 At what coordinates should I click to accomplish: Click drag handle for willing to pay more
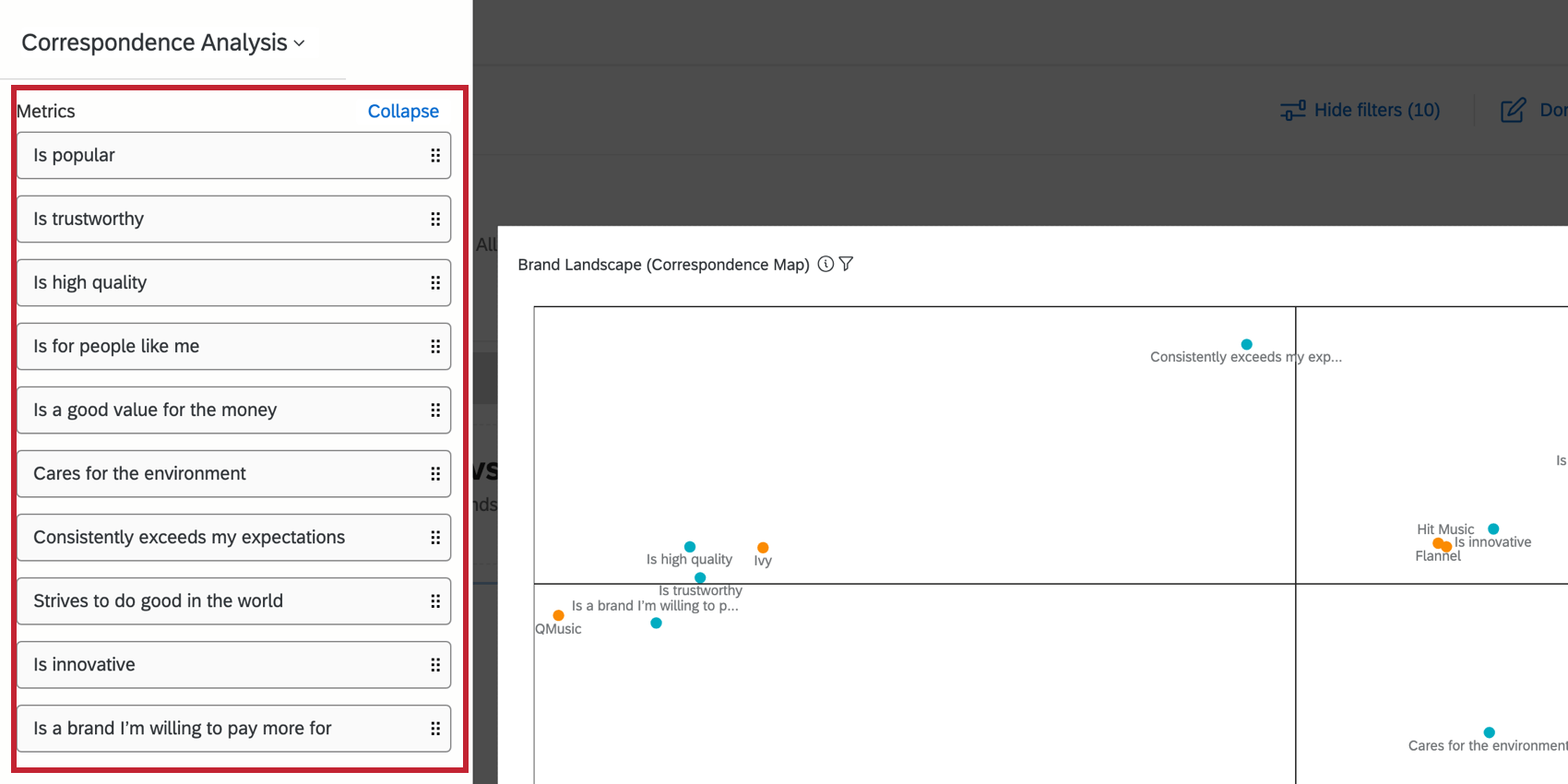435,729
